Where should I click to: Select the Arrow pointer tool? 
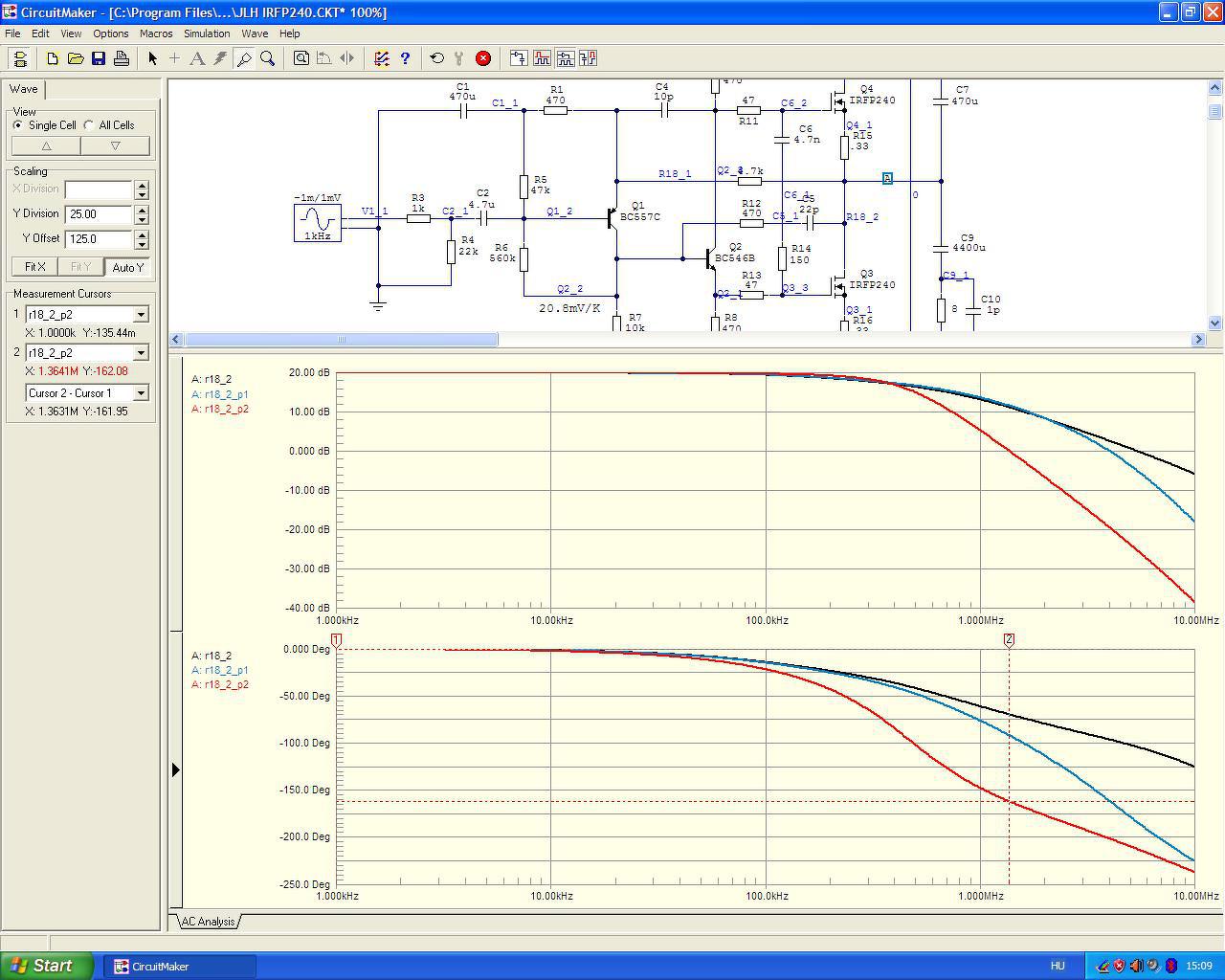pos(152,58)
